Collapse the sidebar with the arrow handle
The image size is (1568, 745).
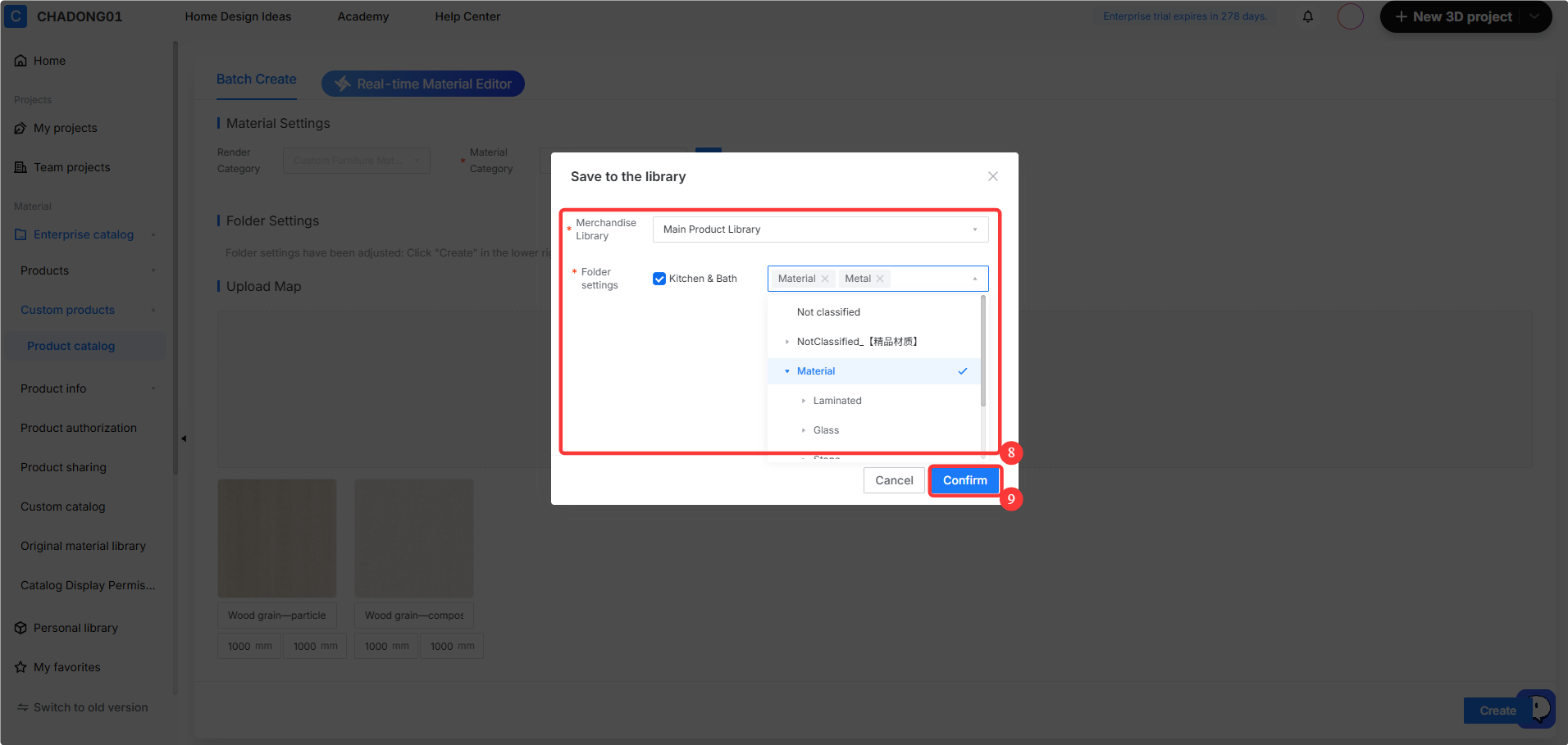coord(184,438)
